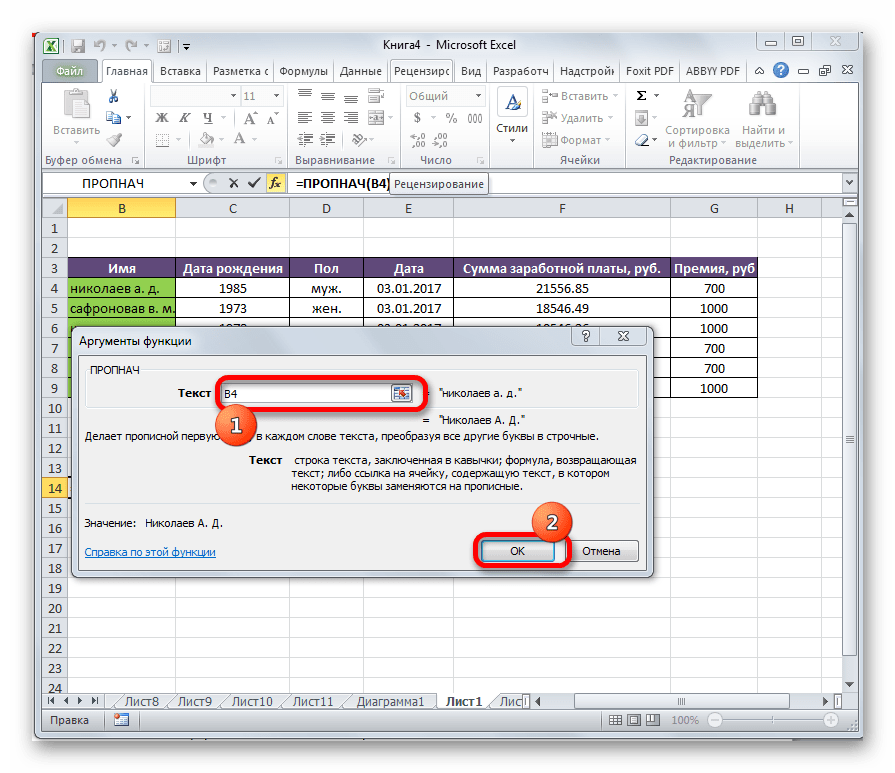895x773 pixels.
Task: Click the increase indent icon
Action: [x=327, y=139]
